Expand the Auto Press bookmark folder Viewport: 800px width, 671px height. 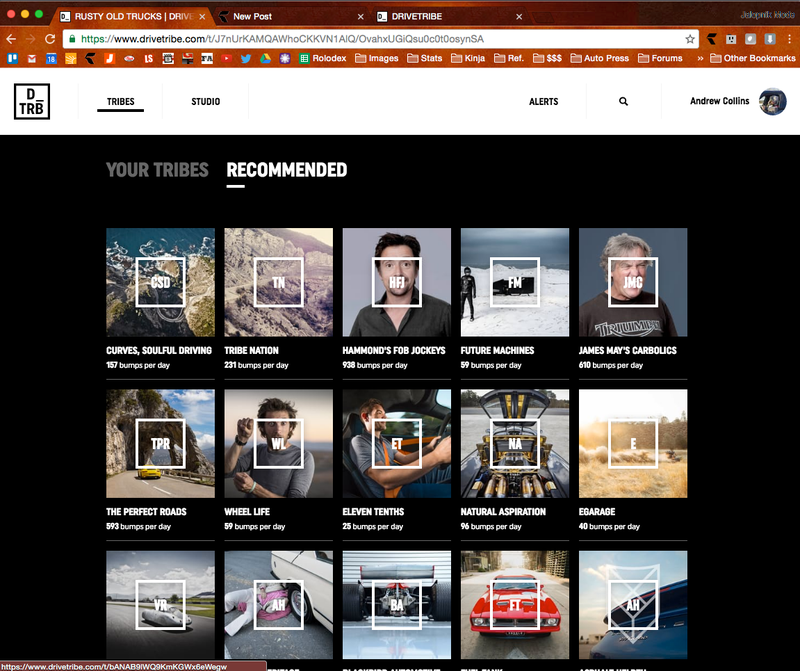(x=599, y=58)
